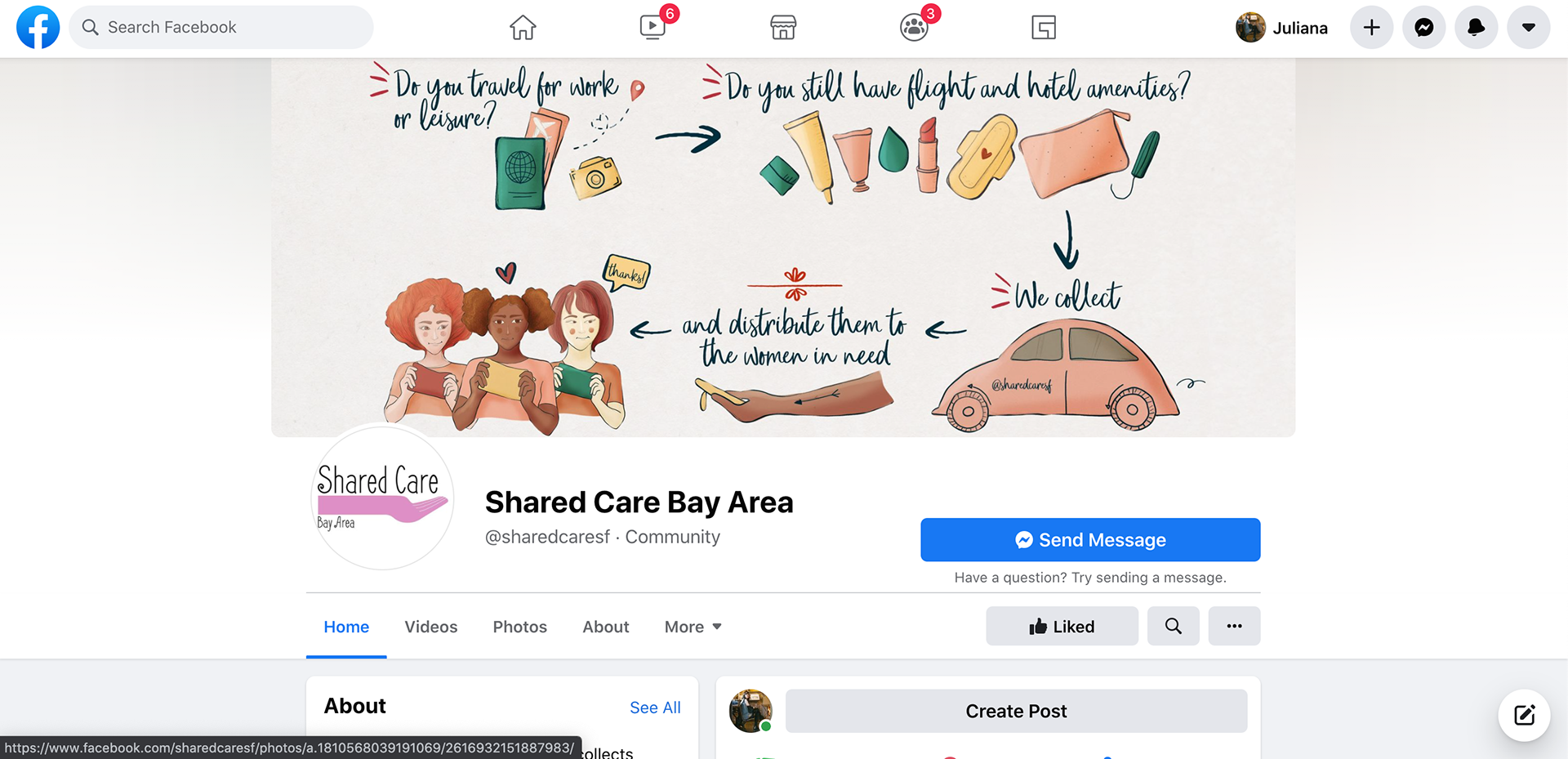Open the three-dots page options menu
This screenshot has width=1568, height=759.
[x=1234, y=626]
